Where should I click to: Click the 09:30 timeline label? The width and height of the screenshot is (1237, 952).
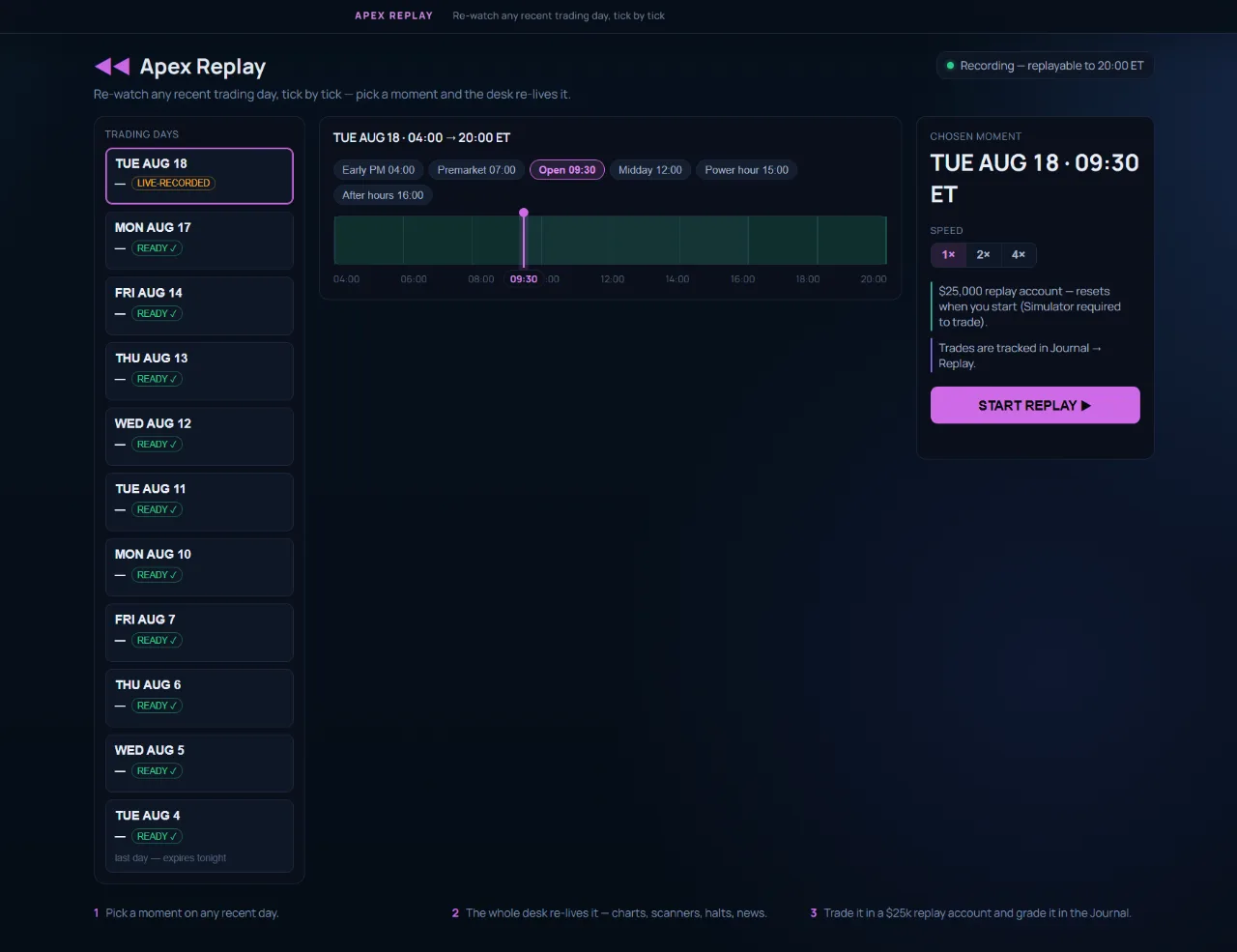pyautogui.click(x=524, y=279)
